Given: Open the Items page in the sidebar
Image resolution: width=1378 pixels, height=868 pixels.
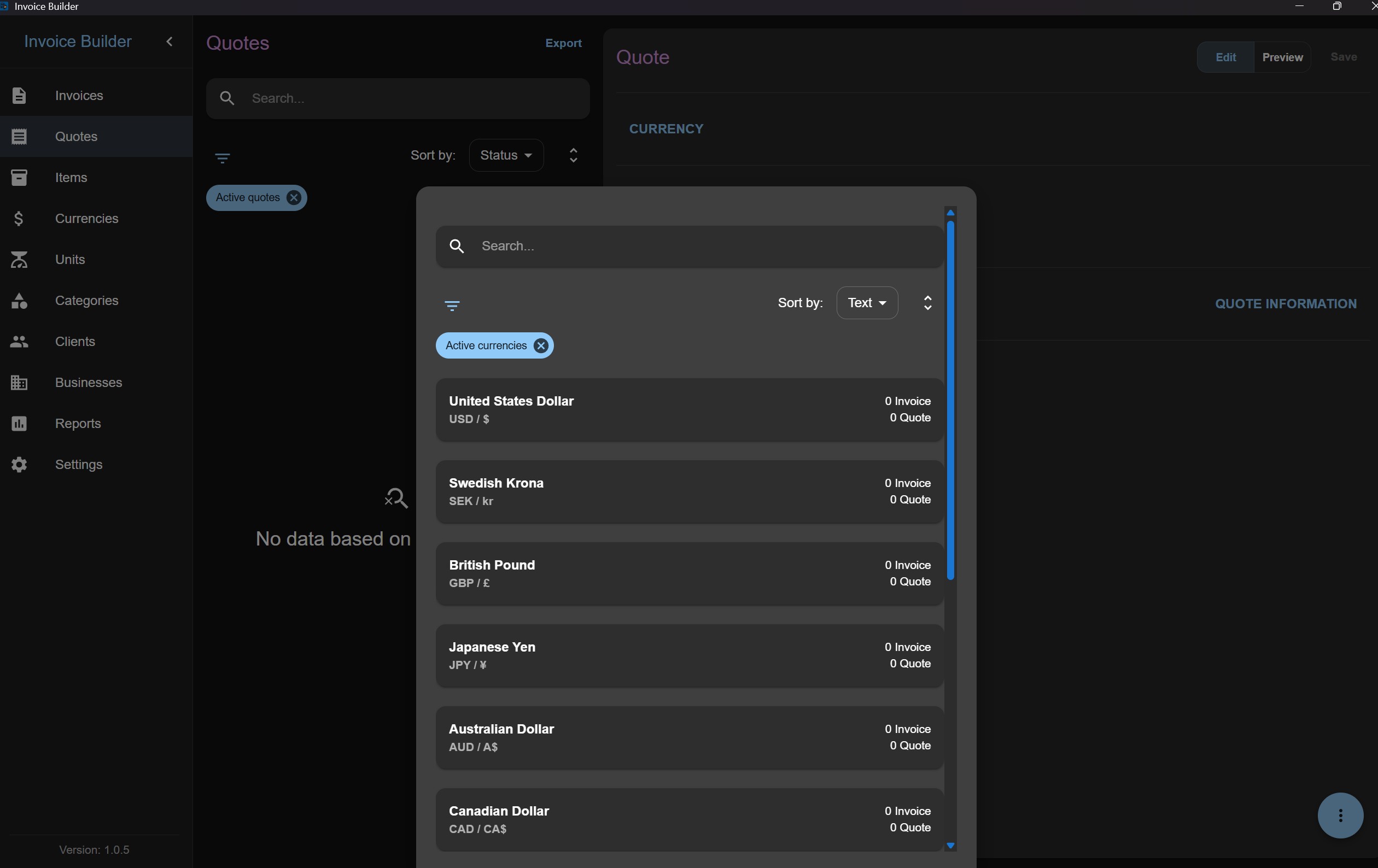Looking at the screenshot, I should (96, 178).
